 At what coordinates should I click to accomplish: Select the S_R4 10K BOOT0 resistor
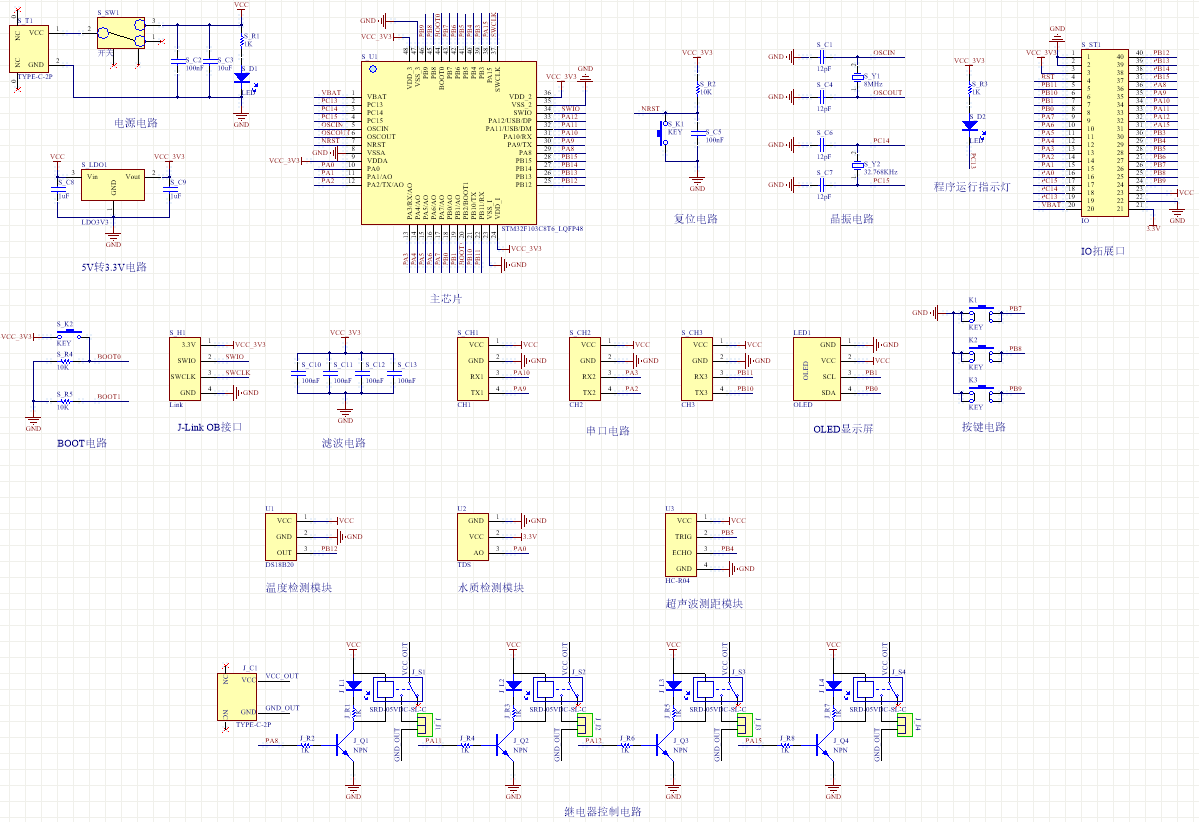[x=65, y=361]
